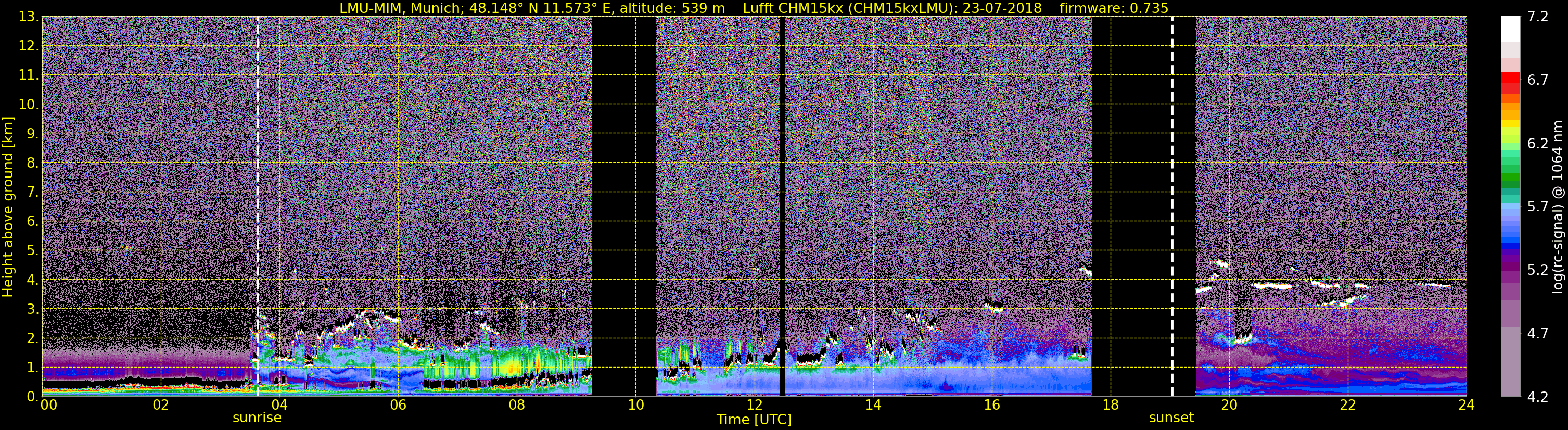Click the '12' tick on the time axis
1568x430 pixels.
[754, 405]
